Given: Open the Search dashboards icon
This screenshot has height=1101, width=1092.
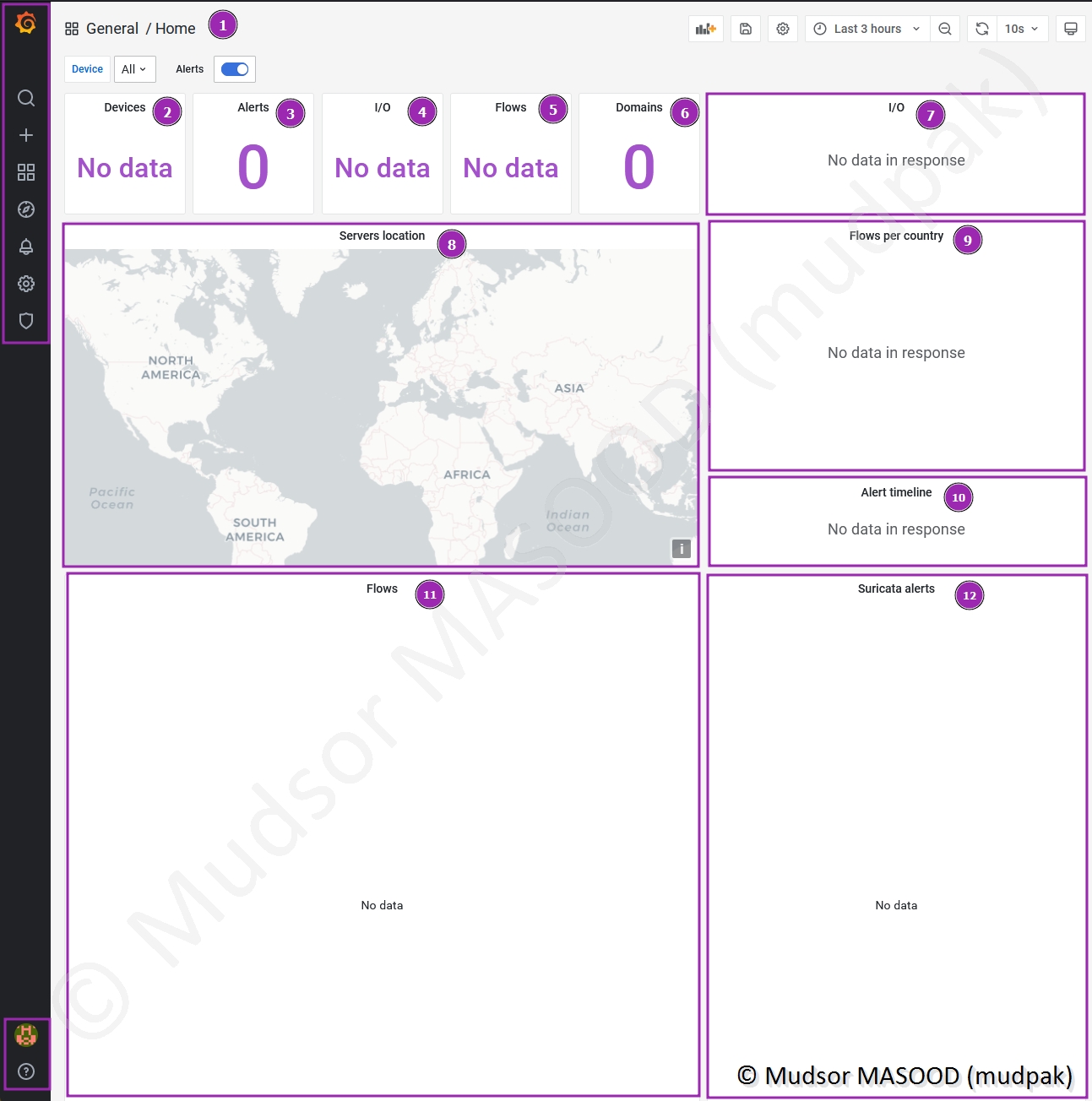Looking at the screenshot, I should coord(26,98).
